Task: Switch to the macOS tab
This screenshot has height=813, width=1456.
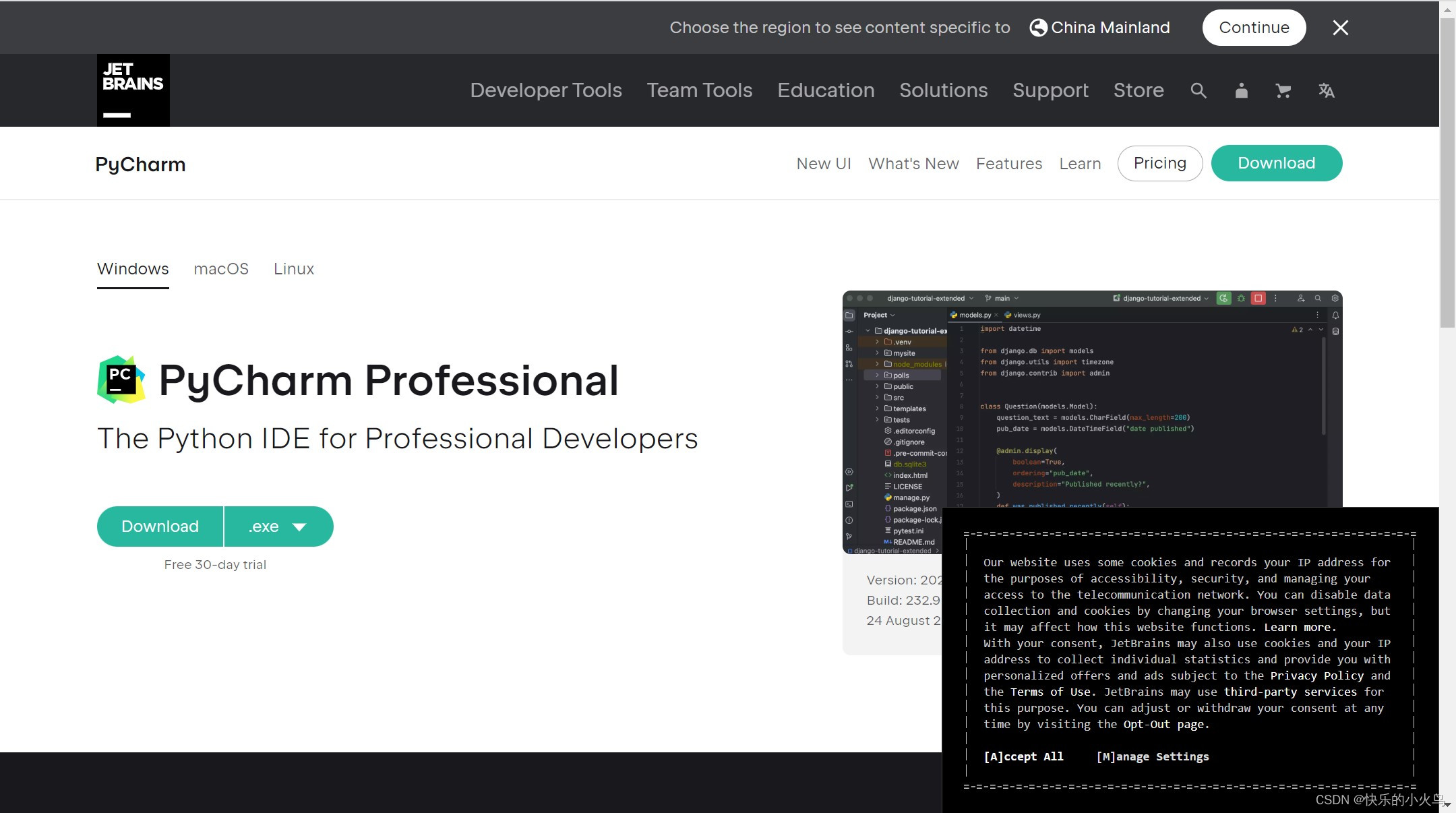Action: click(221, 269)
